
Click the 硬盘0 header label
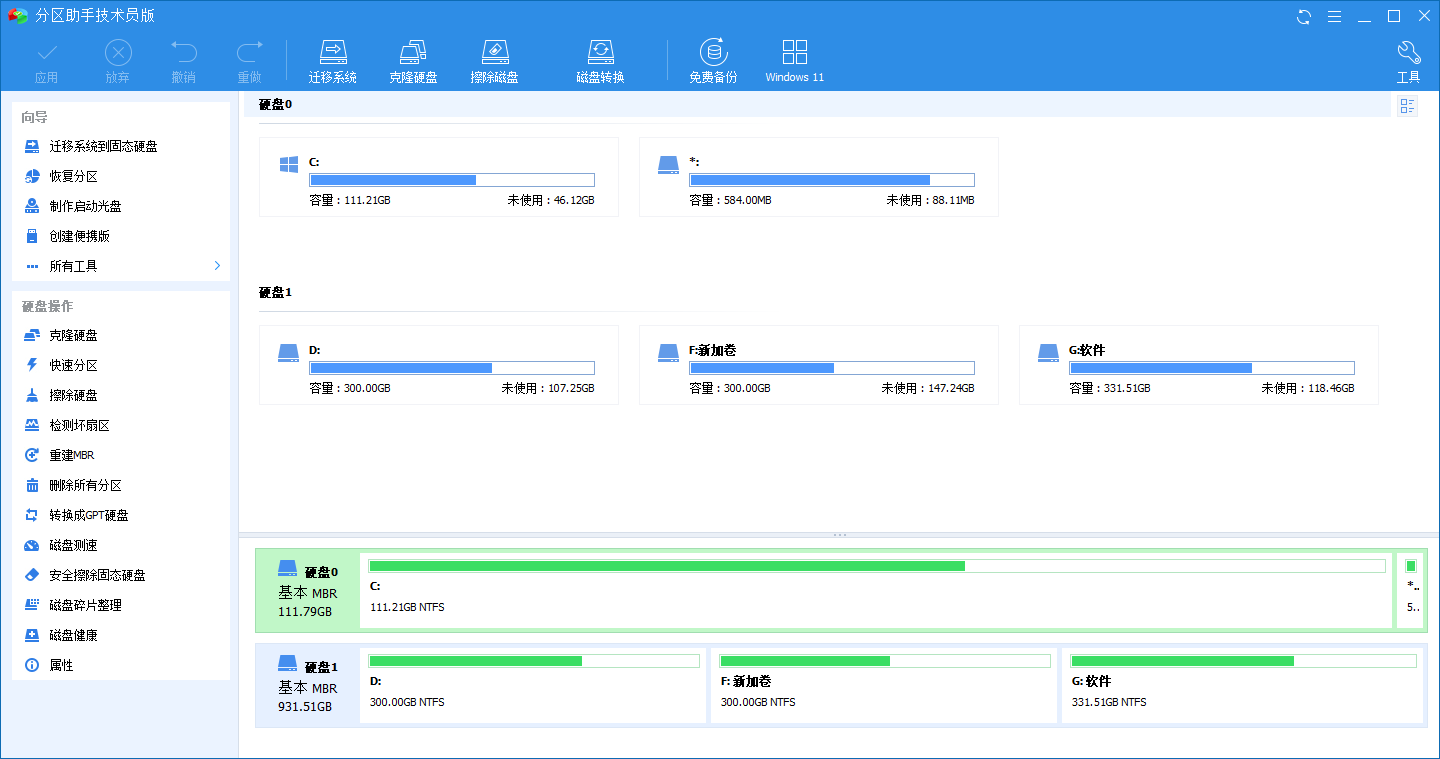click(275, 104)
